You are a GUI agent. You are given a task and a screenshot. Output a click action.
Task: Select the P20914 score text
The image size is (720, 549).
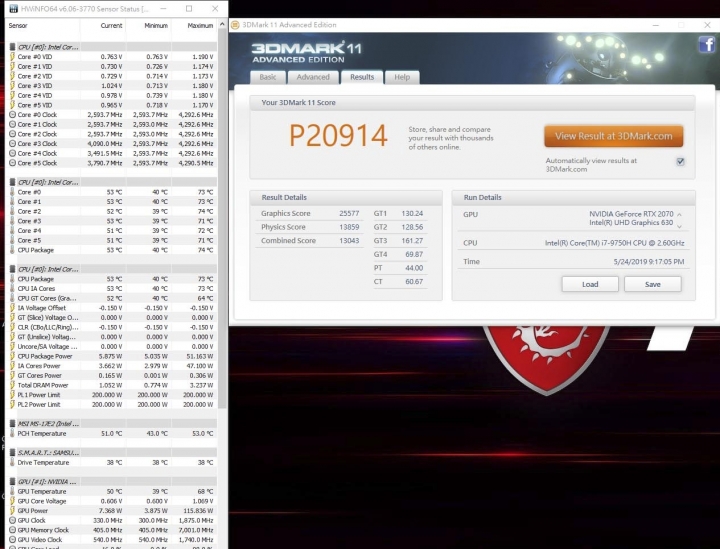338,136
